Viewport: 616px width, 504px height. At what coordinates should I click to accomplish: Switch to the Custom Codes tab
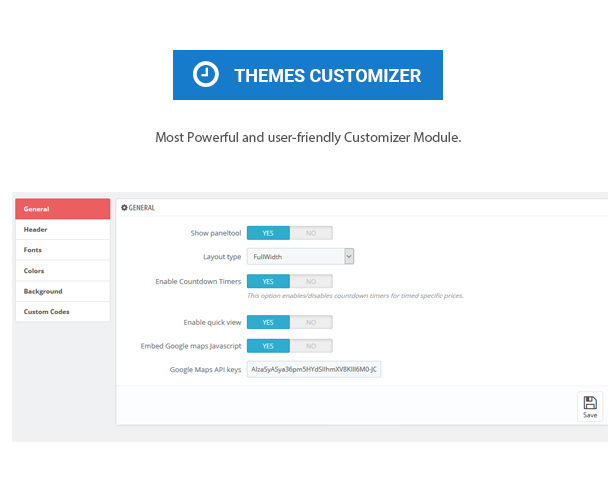coord(62,312)
